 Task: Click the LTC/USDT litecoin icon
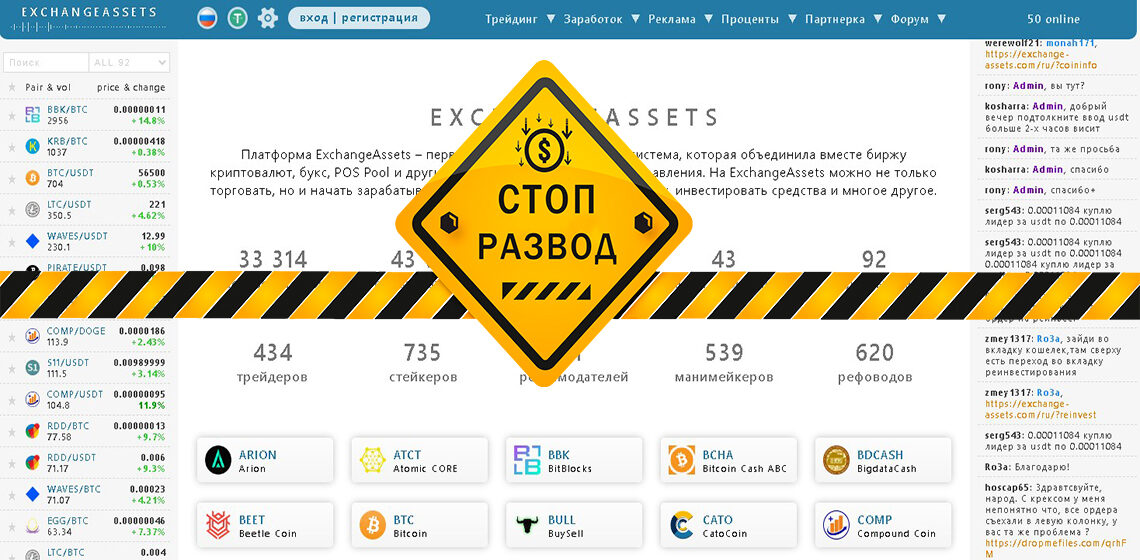(x=33, y=210)
